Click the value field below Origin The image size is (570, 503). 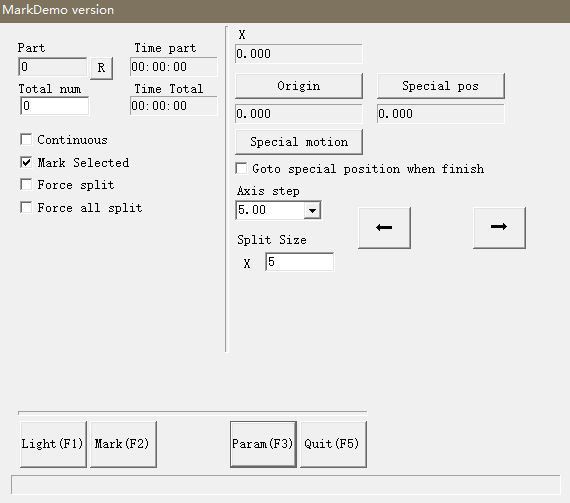click(x=299, y=114)
